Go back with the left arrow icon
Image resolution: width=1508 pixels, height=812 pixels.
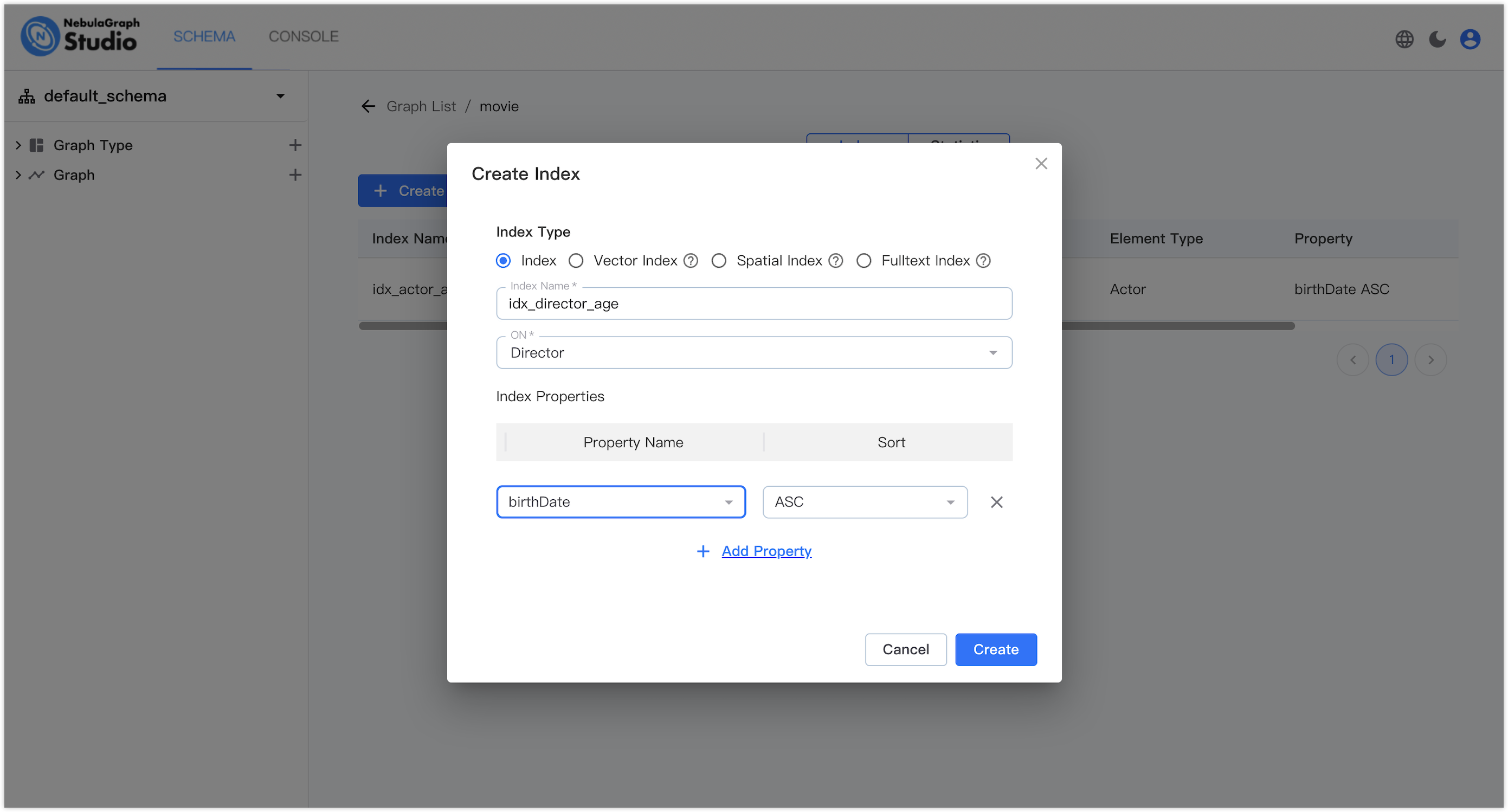pos(368,106)
